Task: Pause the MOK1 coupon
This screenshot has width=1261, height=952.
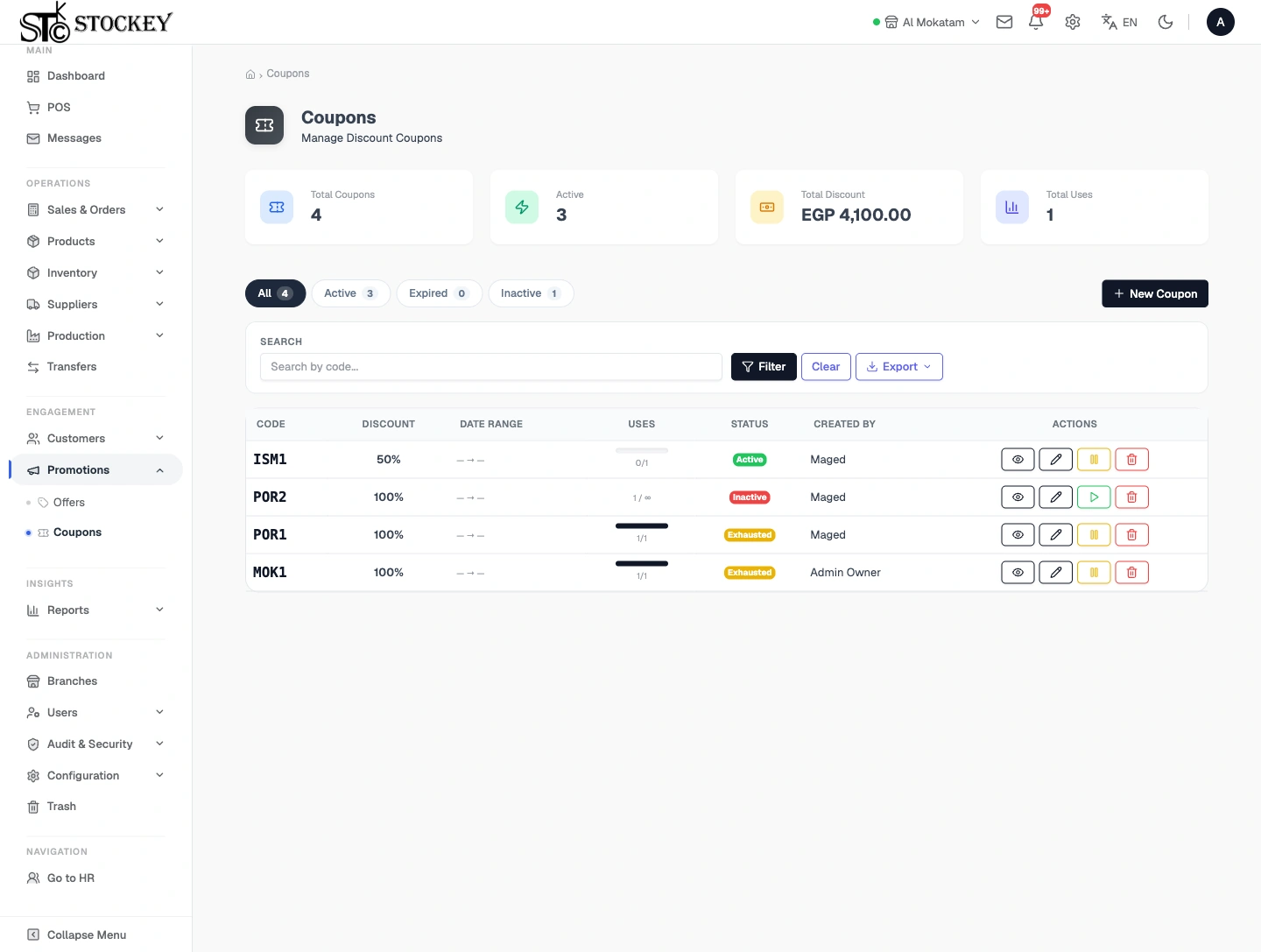Action: (x=1094, y=572)
